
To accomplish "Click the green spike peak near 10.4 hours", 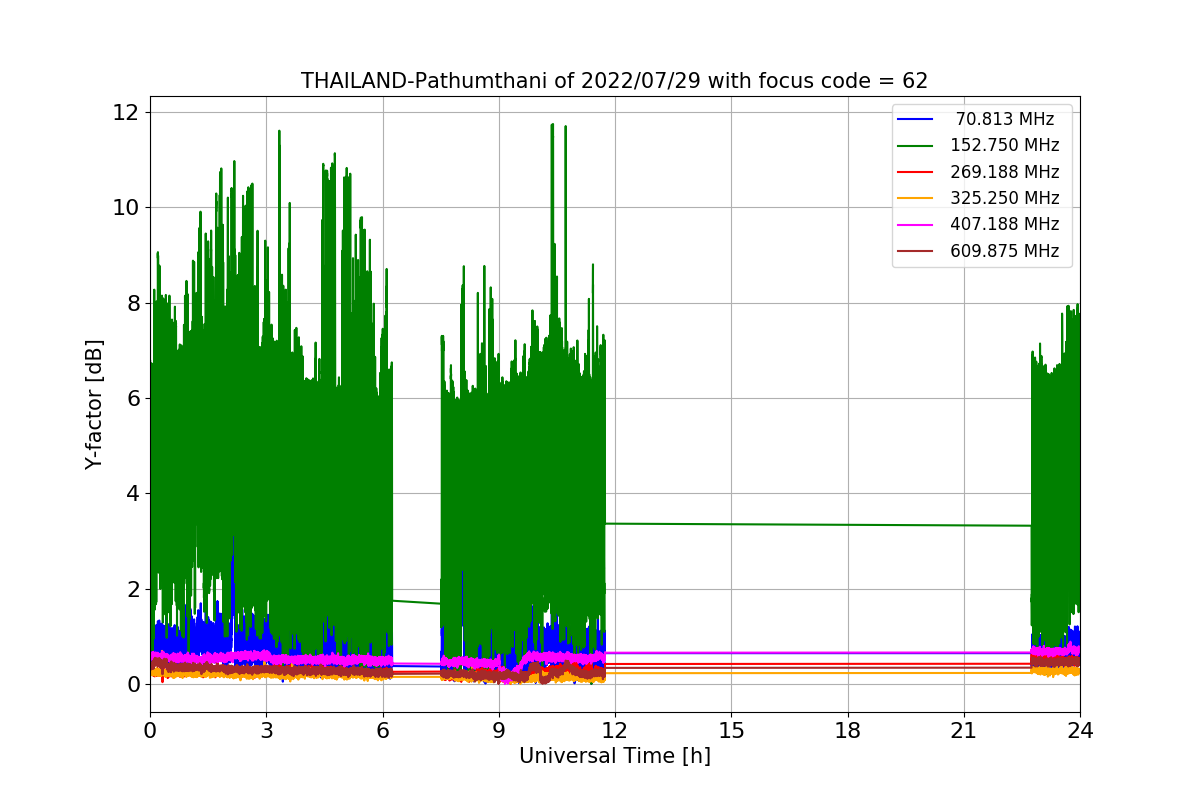I will point(552,126).
